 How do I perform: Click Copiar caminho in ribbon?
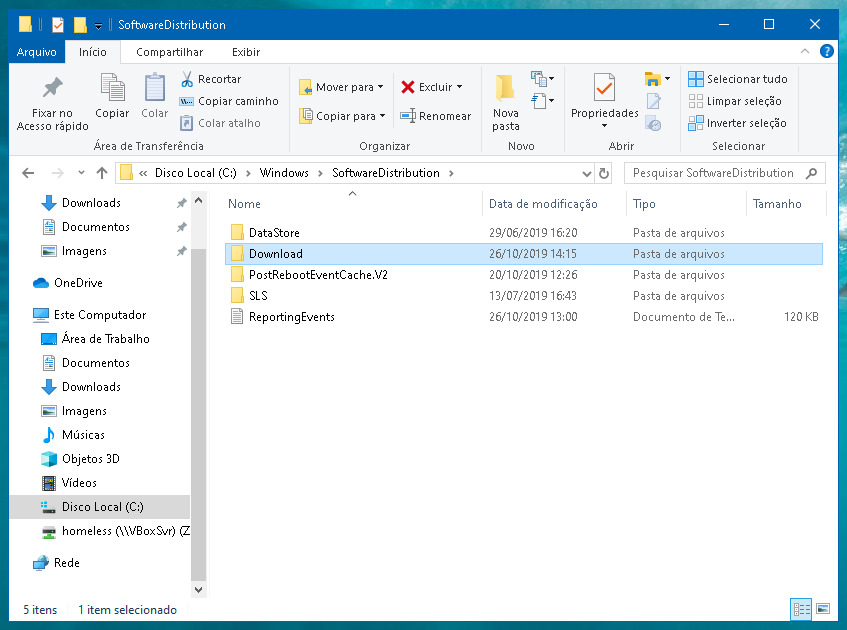pos(229,101)
